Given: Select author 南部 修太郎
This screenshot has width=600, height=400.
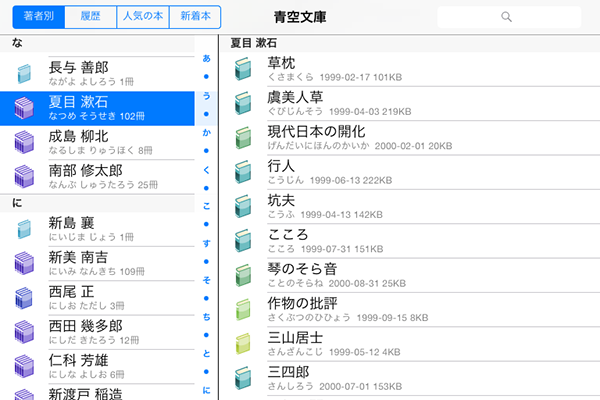Looking at the screenshot, I should 97,177.
